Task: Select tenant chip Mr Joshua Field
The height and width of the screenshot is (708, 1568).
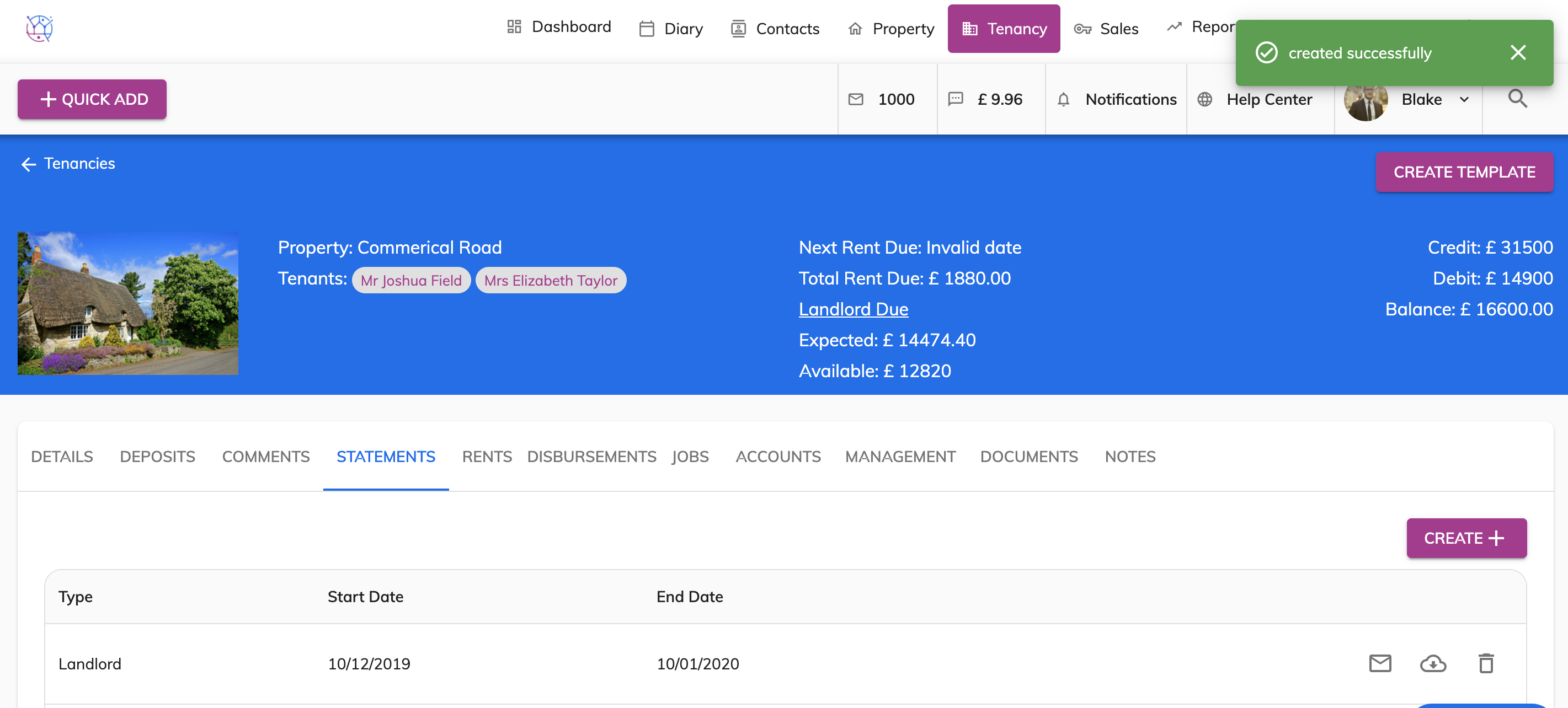Action: click(411, 281)
